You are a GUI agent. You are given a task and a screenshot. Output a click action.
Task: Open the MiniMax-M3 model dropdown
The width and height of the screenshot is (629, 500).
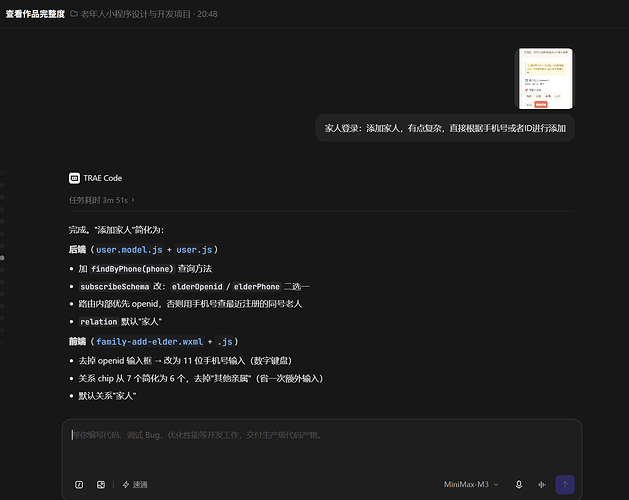click(471, 484)
